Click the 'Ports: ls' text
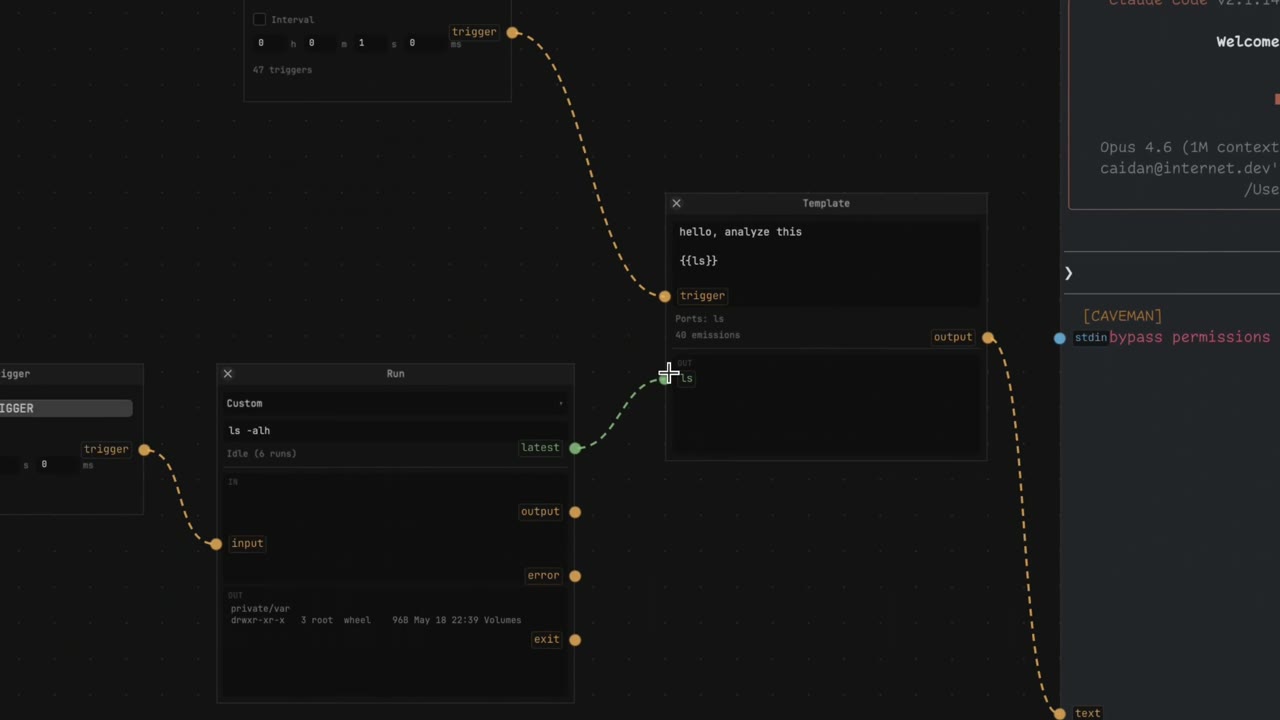Viewport: 1280px width, 720px height. coord(699,319)
